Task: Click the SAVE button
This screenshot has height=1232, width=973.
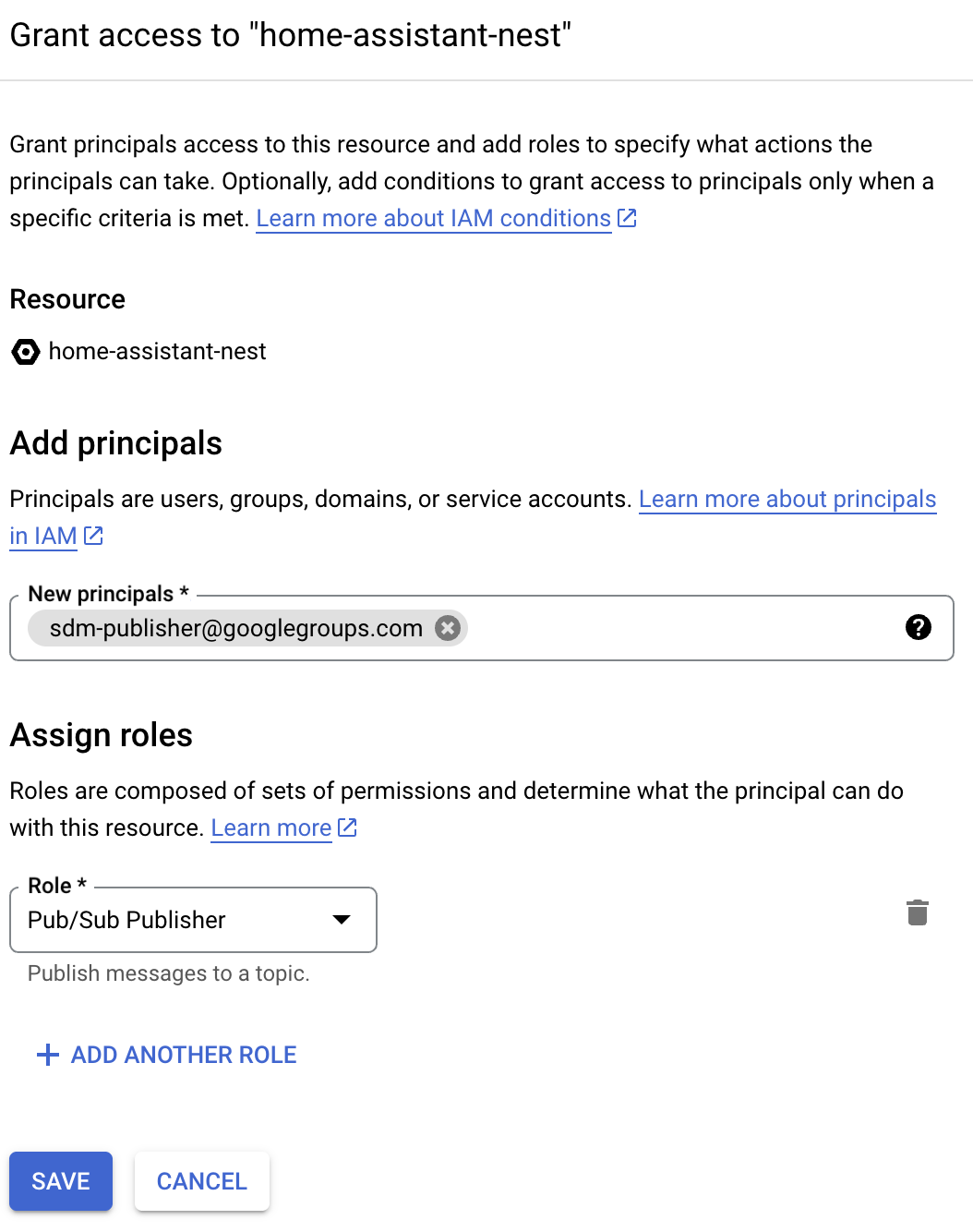Action: [x=60, y=1180]
